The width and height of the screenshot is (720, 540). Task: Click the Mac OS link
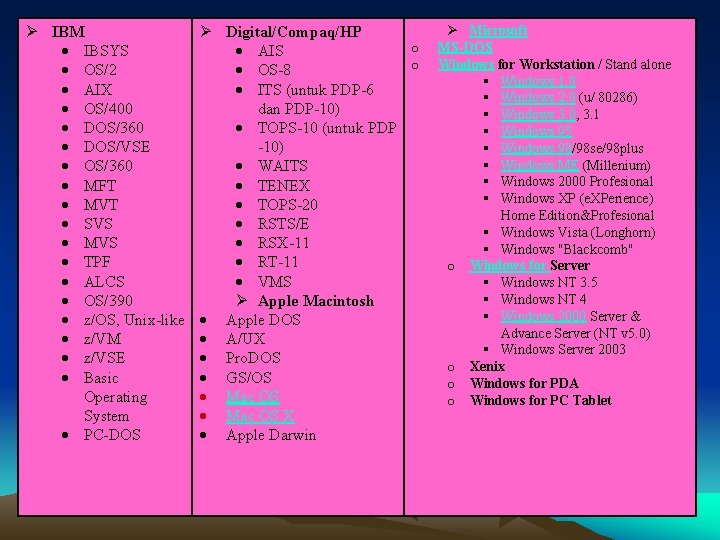(253, 396)
